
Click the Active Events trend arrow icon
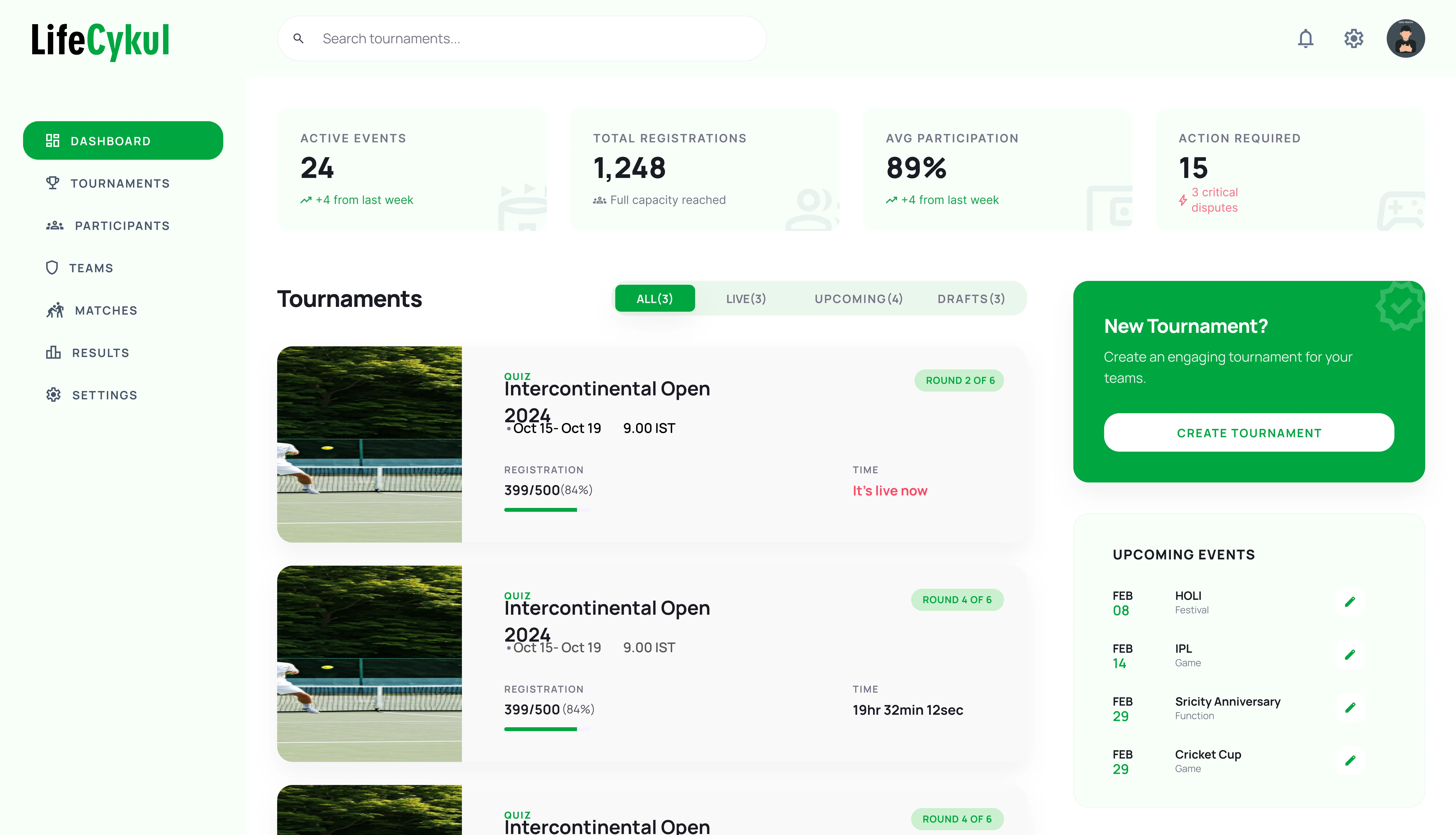306,200
